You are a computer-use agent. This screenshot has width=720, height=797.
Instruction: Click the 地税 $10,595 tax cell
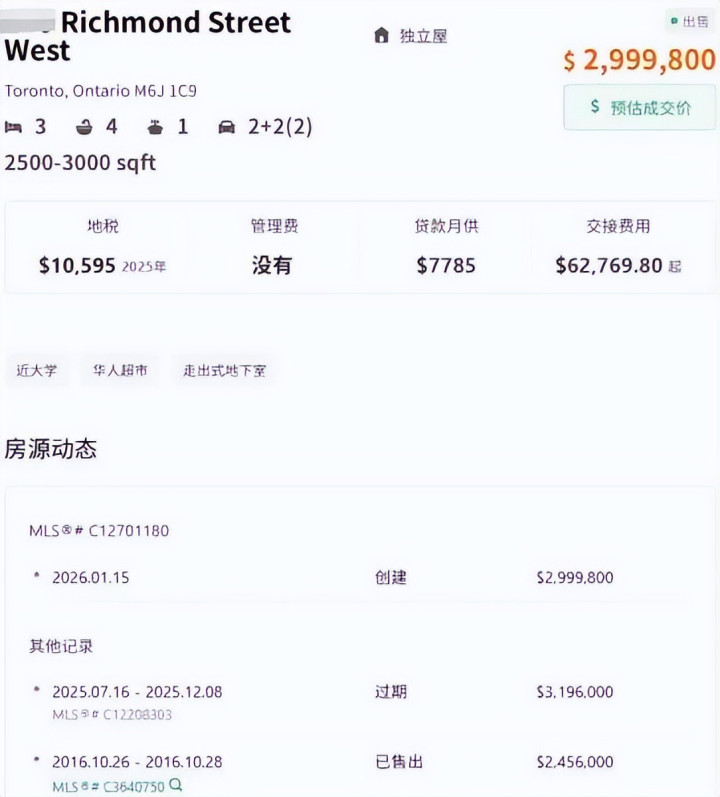click(102, 247)
